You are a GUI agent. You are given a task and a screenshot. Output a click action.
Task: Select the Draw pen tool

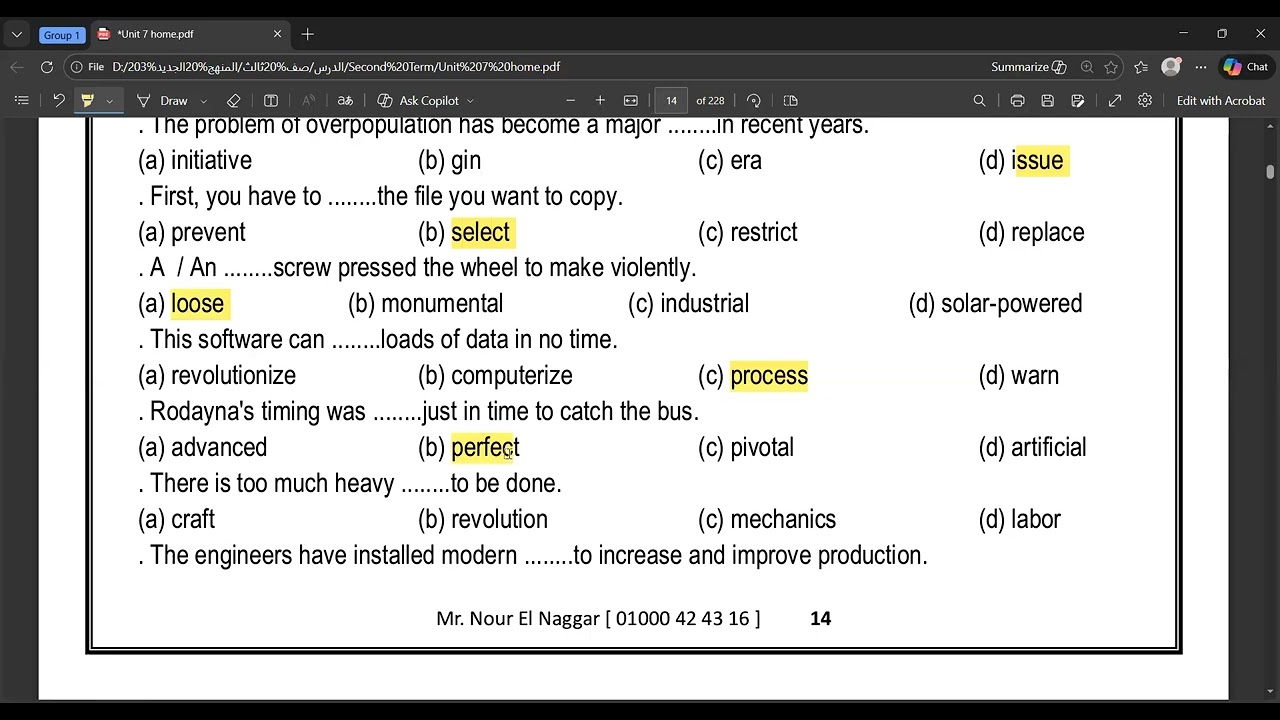[162, 101]
